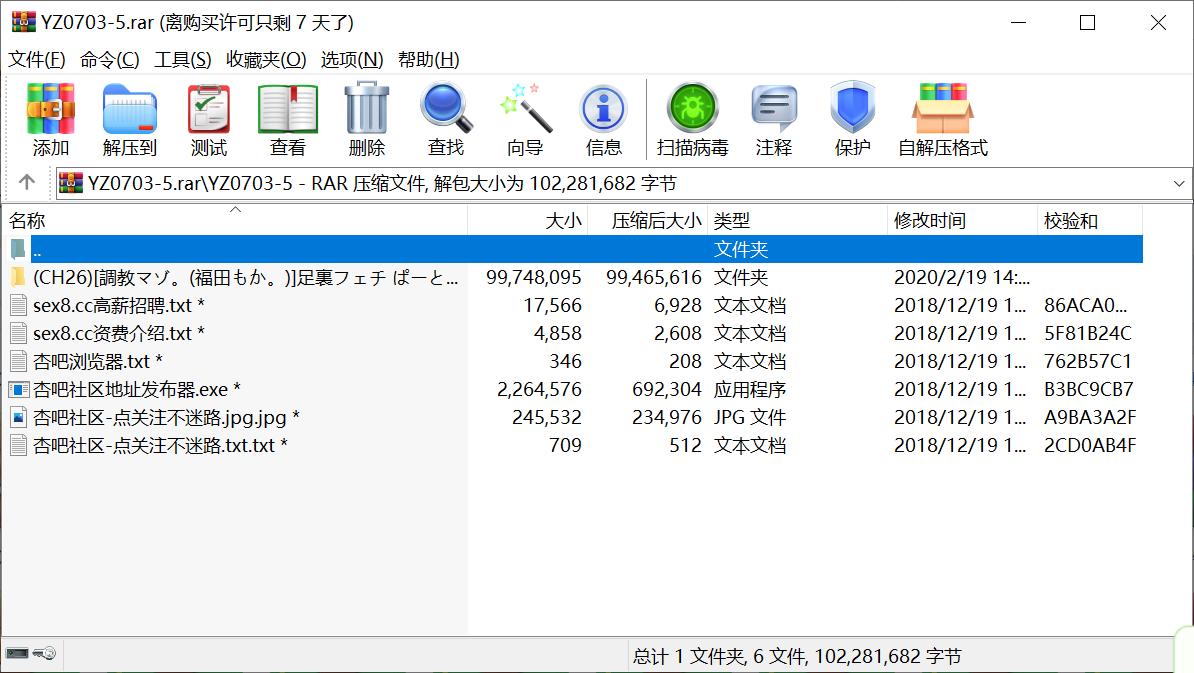Go up one level with arrow button
Screen dimensions: 1194x673
pos(27,183)
